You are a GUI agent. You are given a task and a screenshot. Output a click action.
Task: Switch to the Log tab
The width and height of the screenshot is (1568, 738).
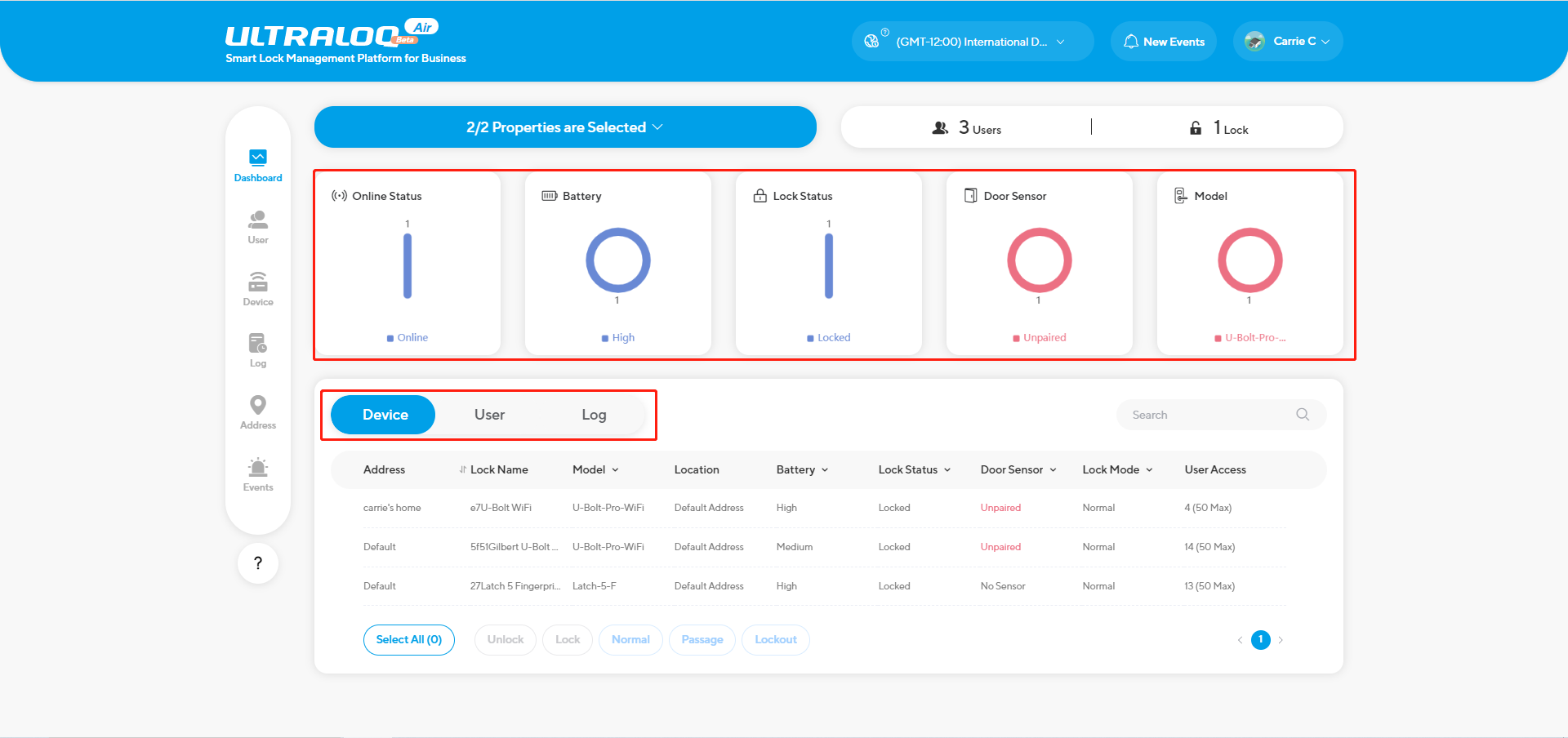tap(594, 415)
